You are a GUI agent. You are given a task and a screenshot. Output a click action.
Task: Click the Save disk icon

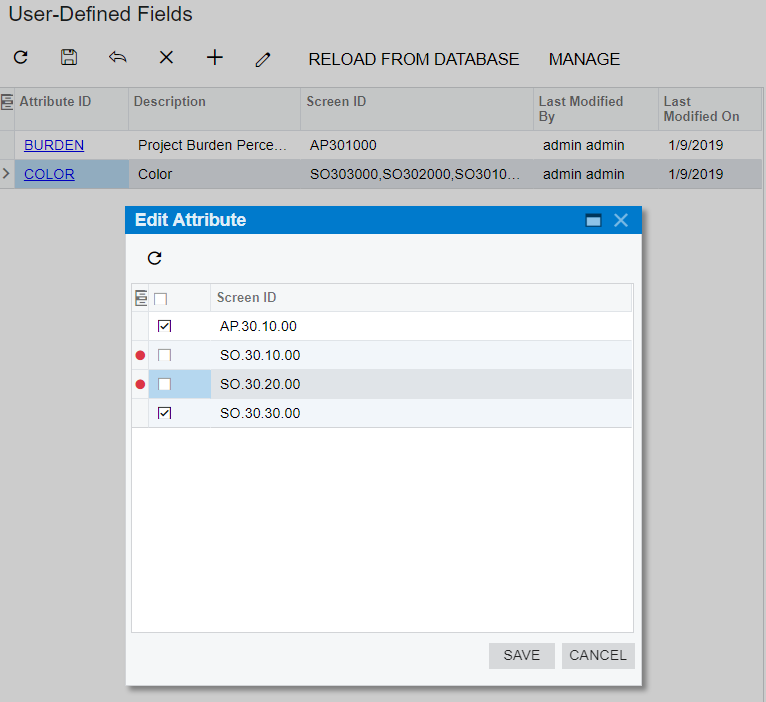pos(69,58)
